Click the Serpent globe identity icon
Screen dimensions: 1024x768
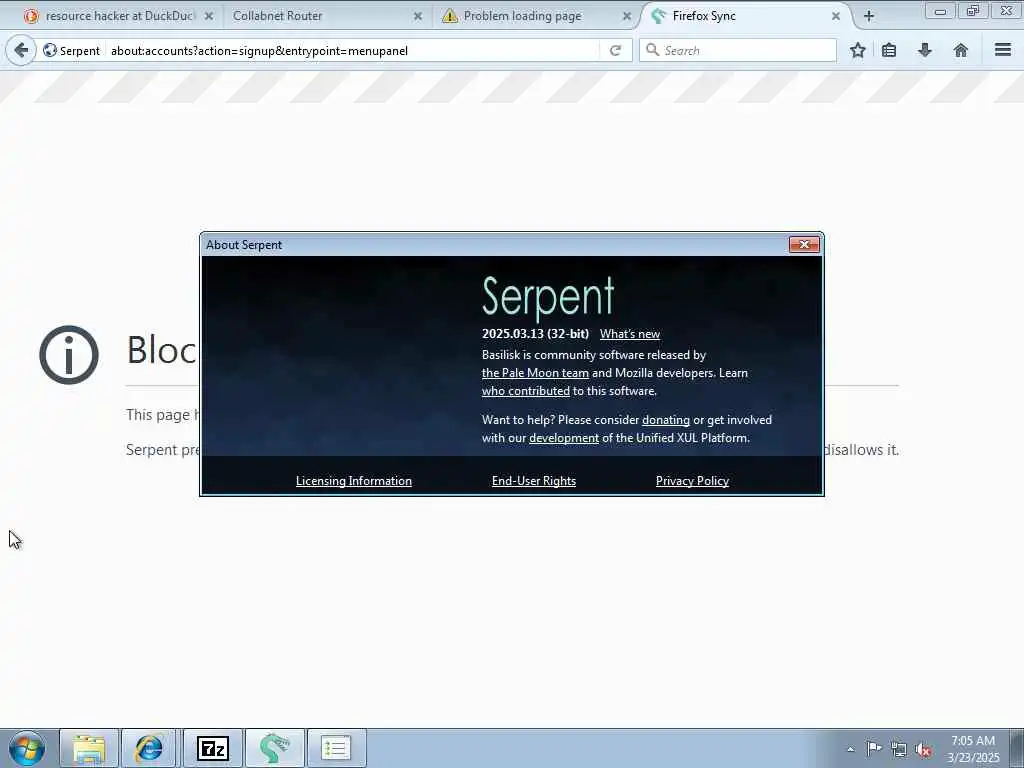pyautogui.click(x=50, y=50)
